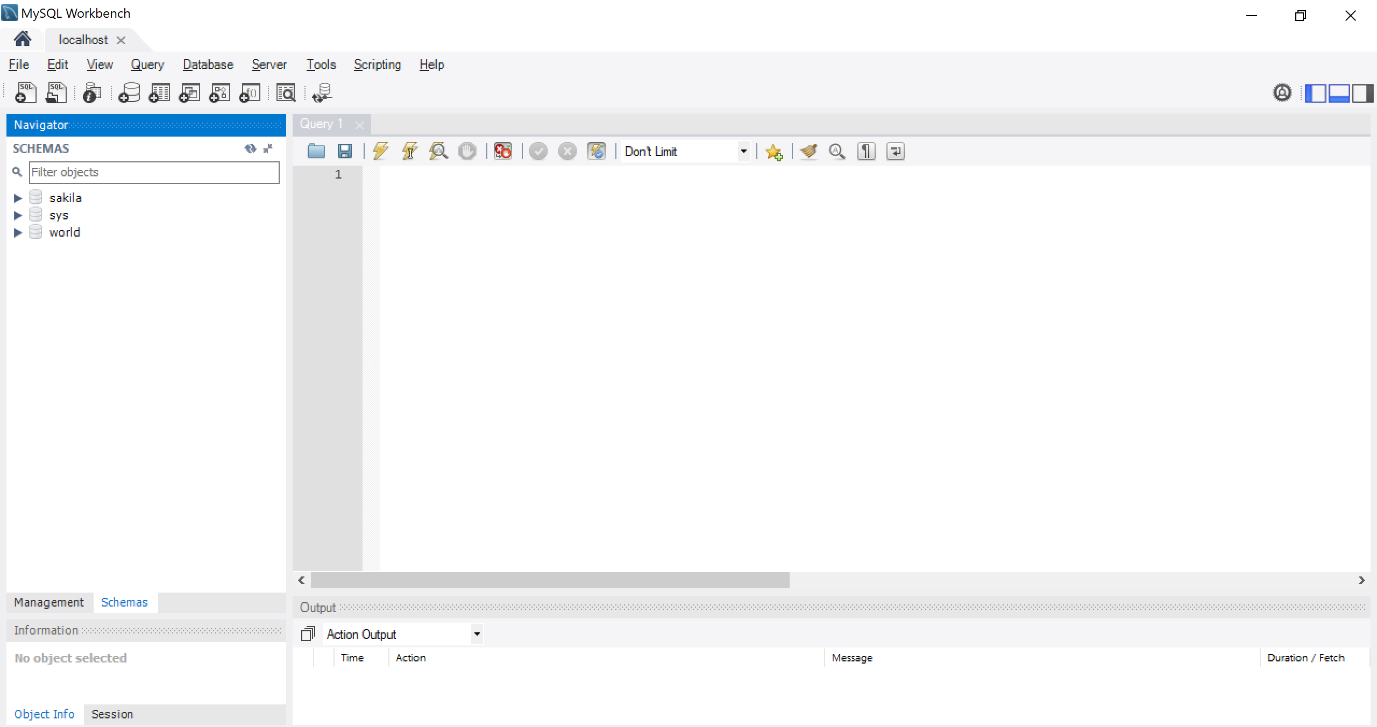1377x727 pixels.
Task: Open script file in the query editor
Action: click(316, 151)
